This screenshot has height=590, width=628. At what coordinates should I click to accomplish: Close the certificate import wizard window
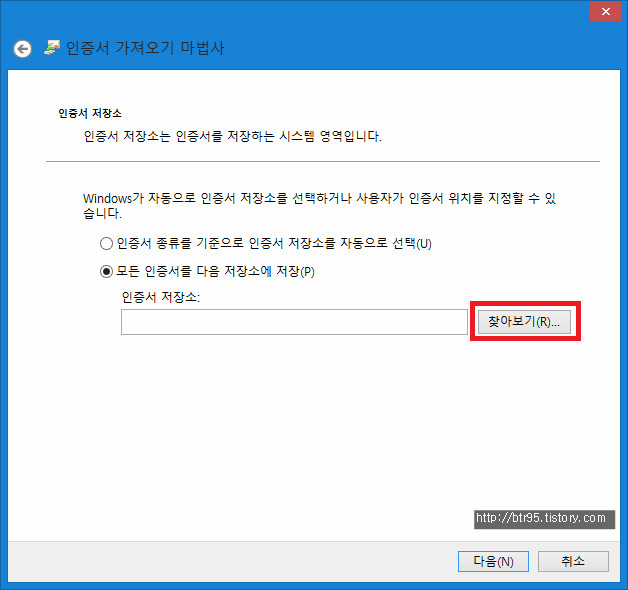(605, 11)
